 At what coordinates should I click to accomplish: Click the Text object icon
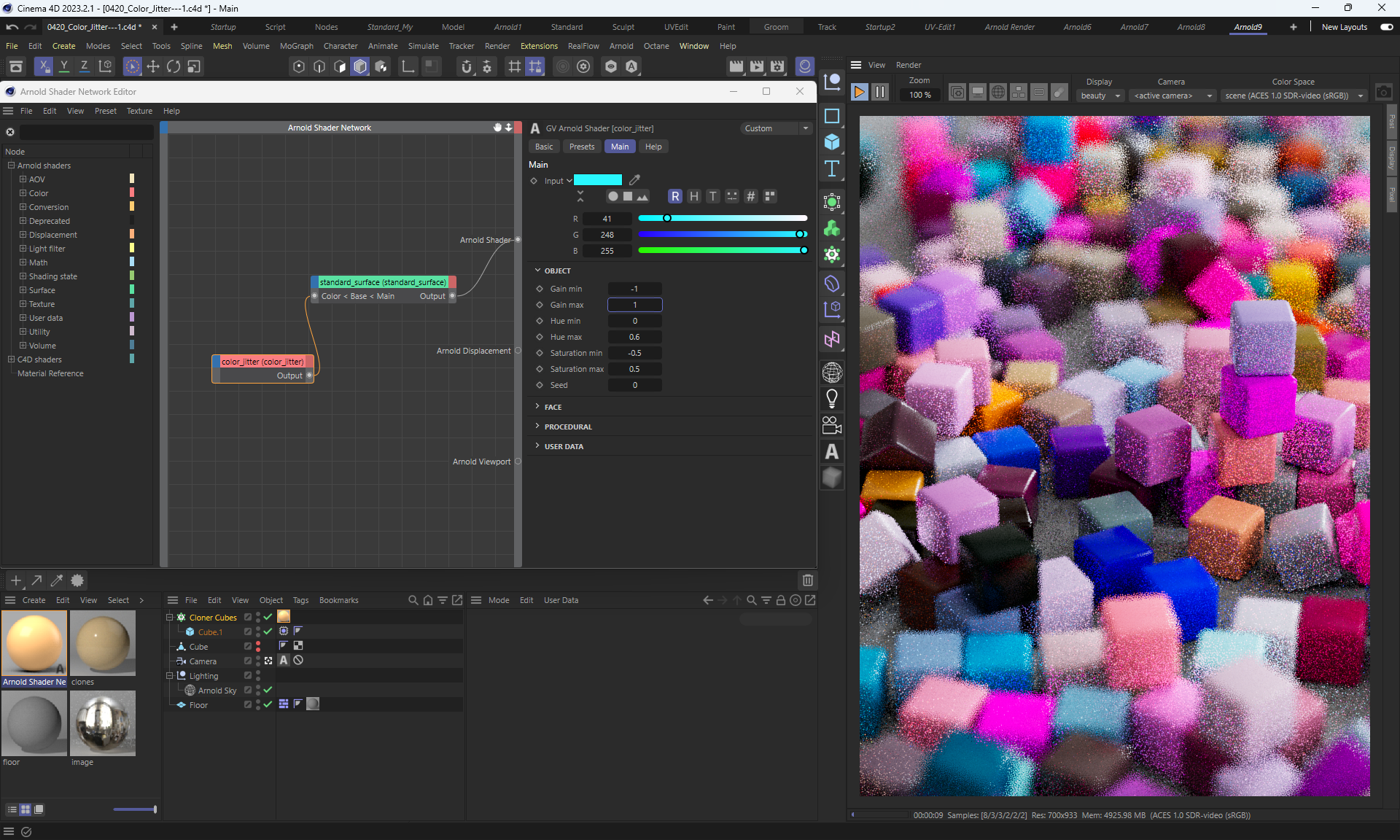click(831, 169)
